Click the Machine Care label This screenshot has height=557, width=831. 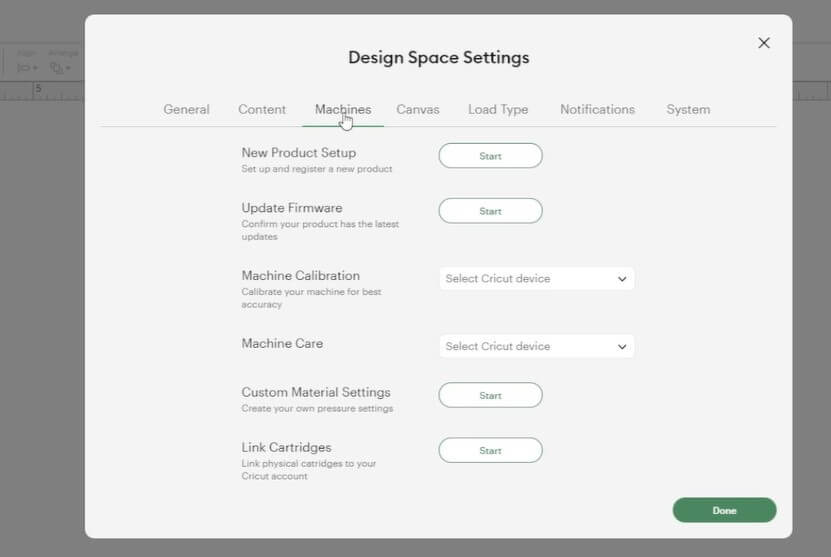pyautogui.click(x=282, y=343)
